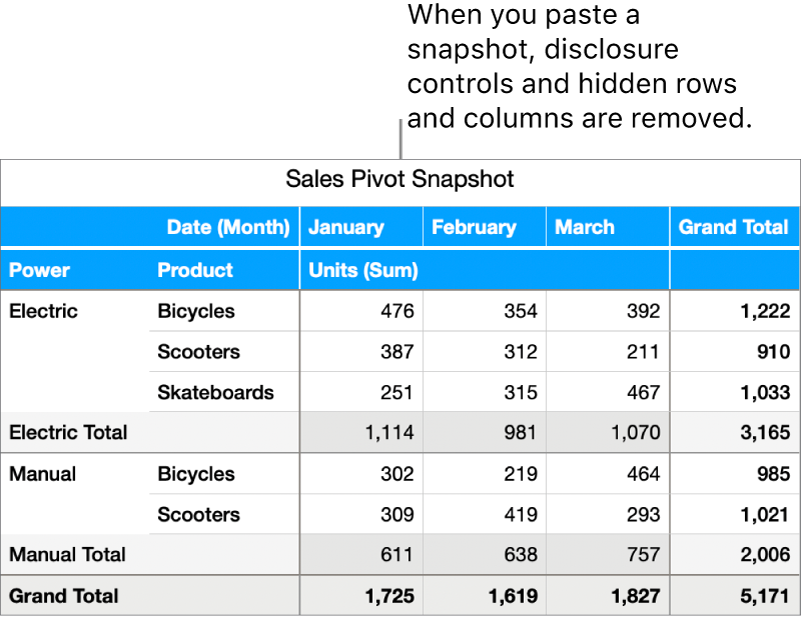
Task: Click the Electric row label
Action: [x=43, y=311]
